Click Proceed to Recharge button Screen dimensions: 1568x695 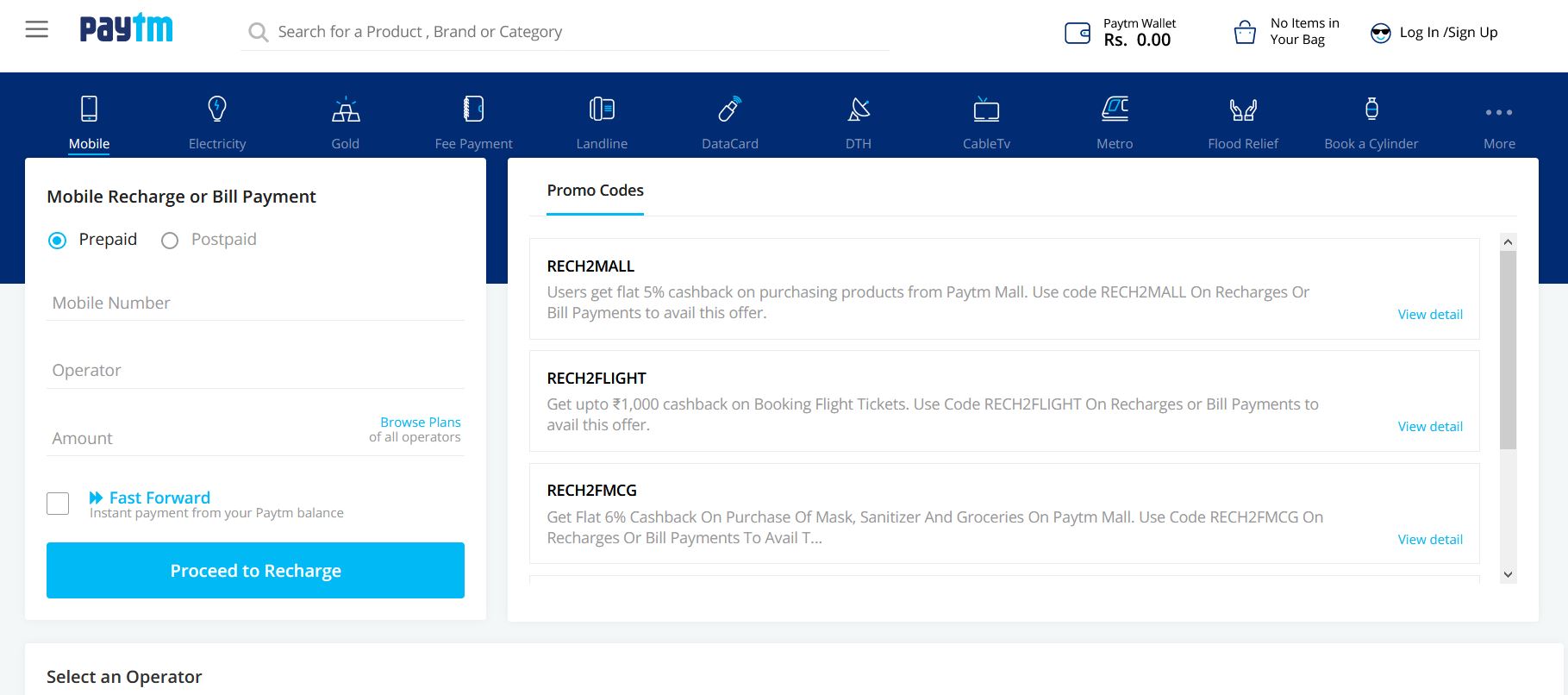click(x=255, y=570)
